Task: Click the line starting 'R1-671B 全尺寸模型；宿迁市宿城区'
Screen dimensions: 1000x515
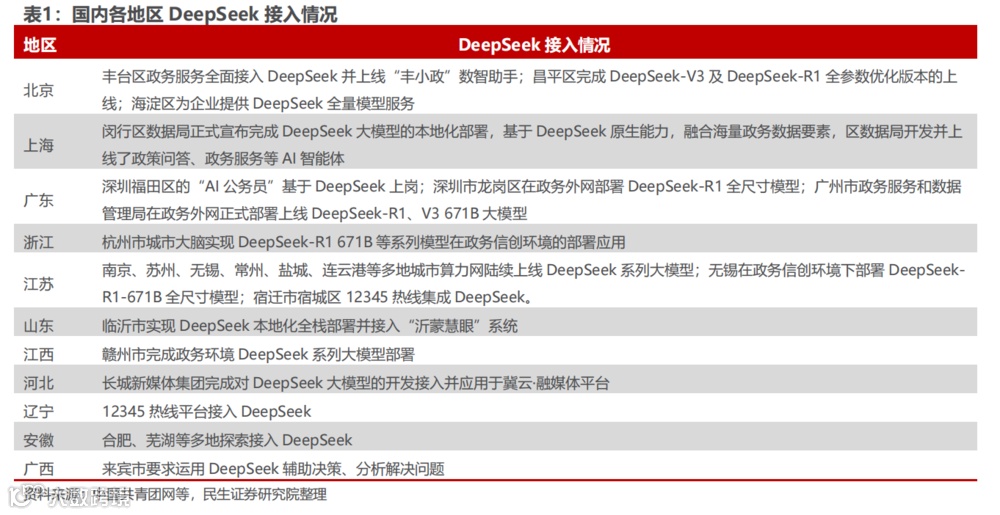Action: pyautogui.click(x=317, y=297)
